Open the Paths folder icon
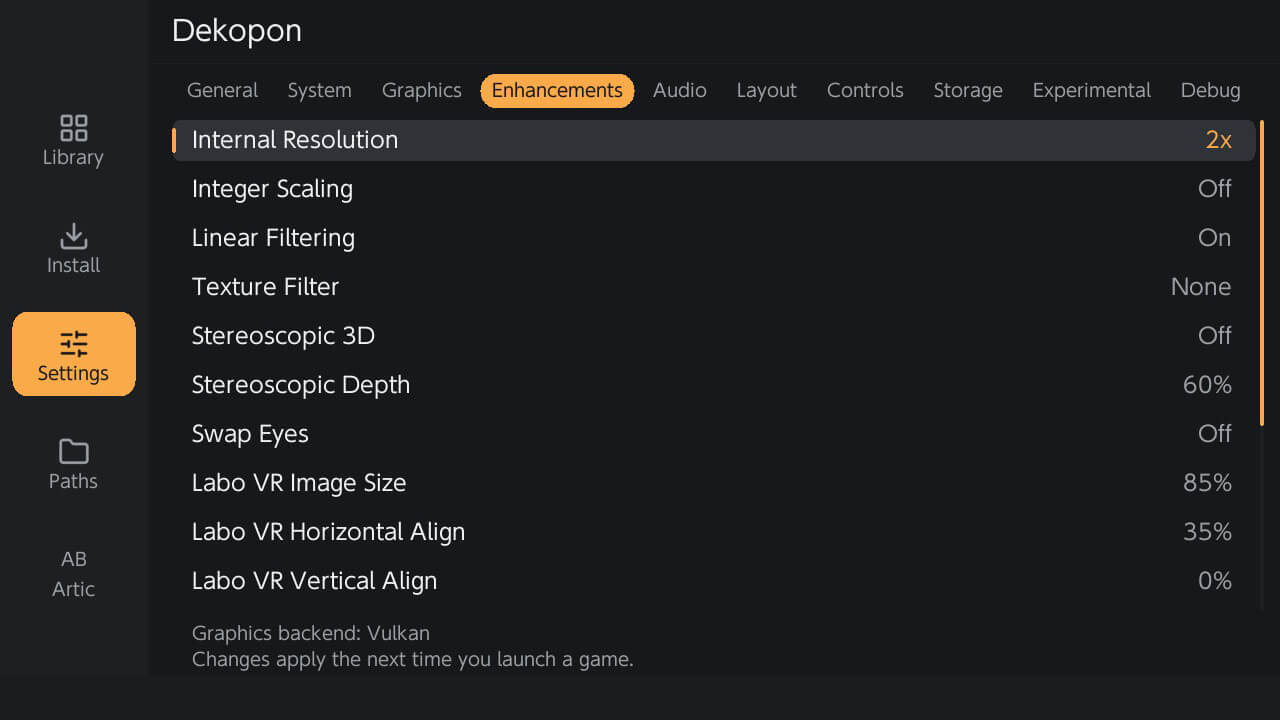 [x=73, y=452]
